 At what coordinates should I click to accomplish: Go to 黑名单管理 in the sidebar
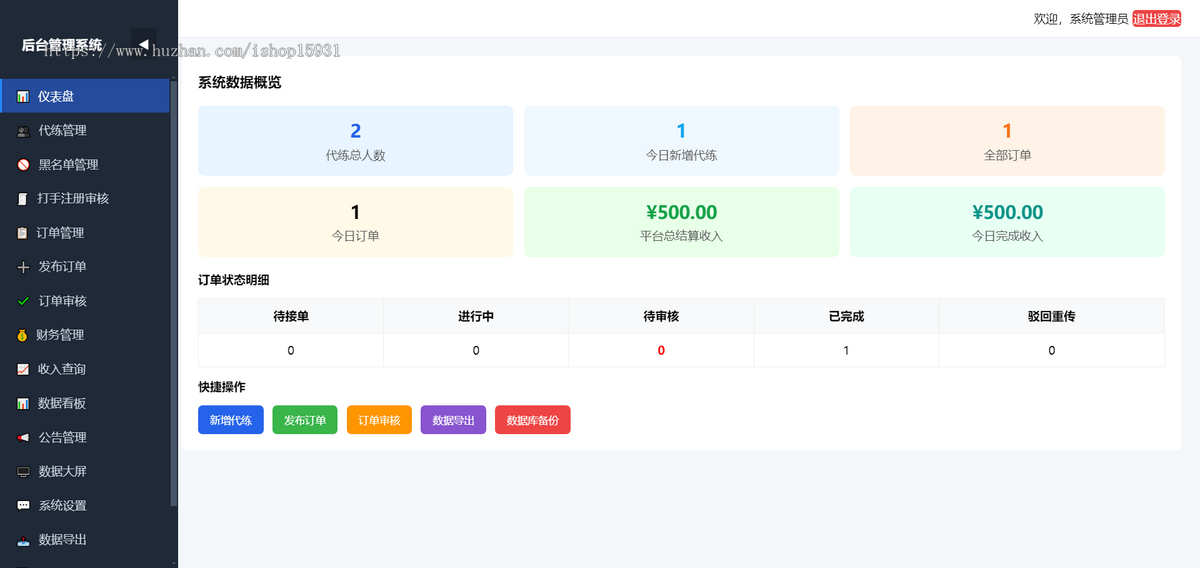pyautogui.click(x=85, y=164)
